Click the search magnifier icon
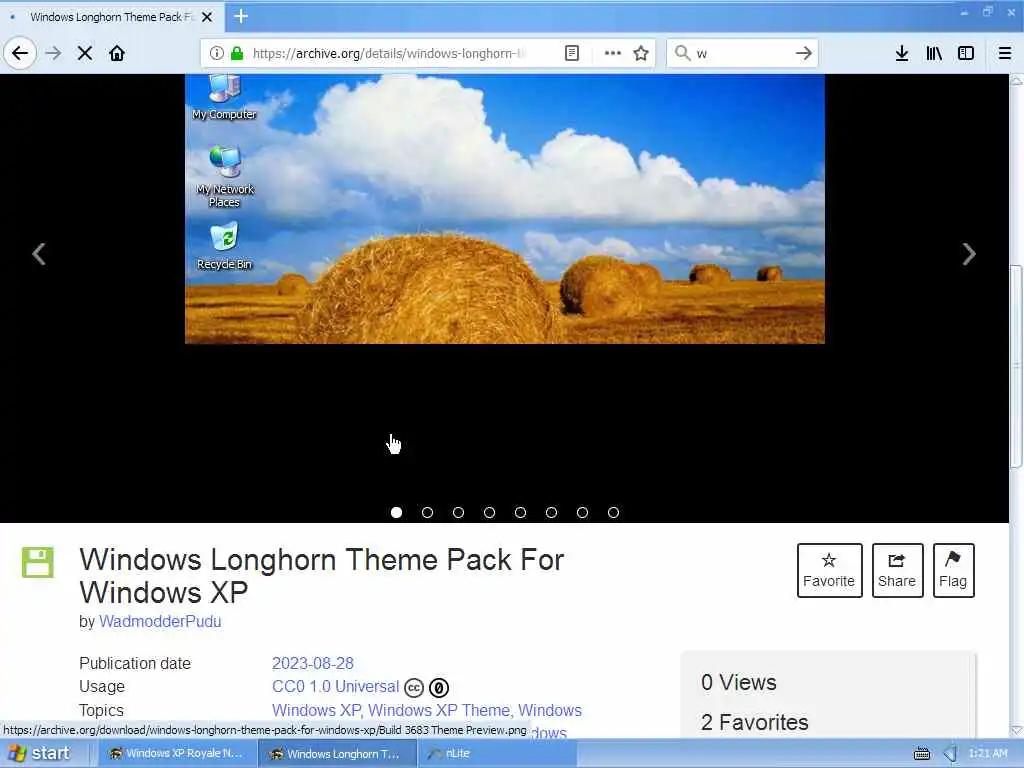Viewport: 1024px width, 768px height. pos(682,53)
